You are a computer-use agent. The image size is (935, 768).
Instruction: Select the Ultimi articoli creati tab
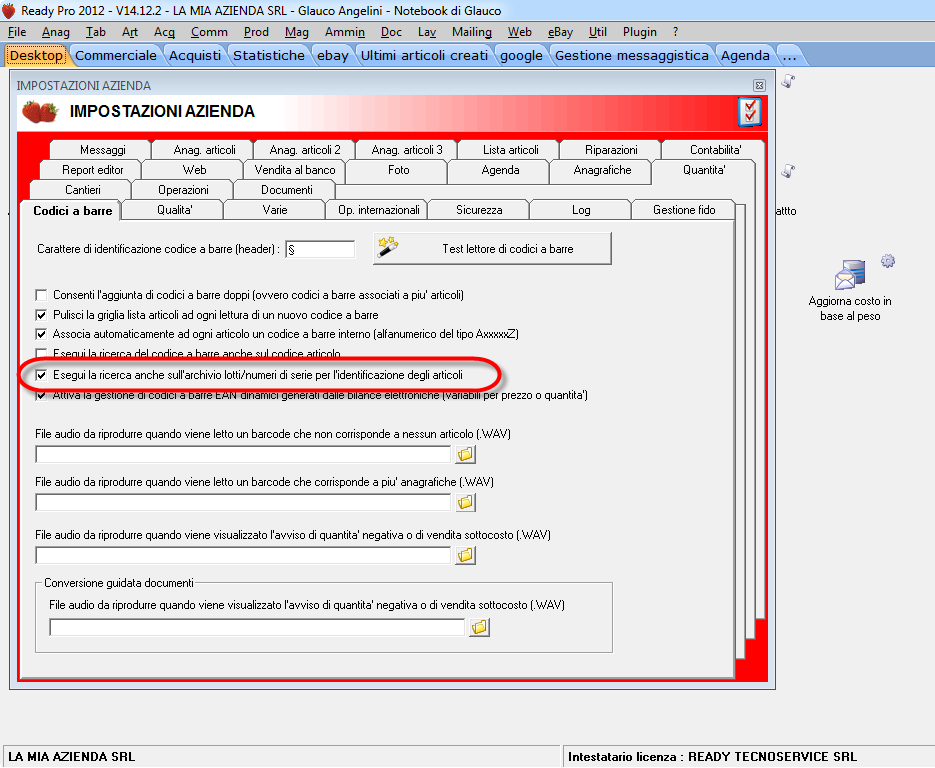424,55
